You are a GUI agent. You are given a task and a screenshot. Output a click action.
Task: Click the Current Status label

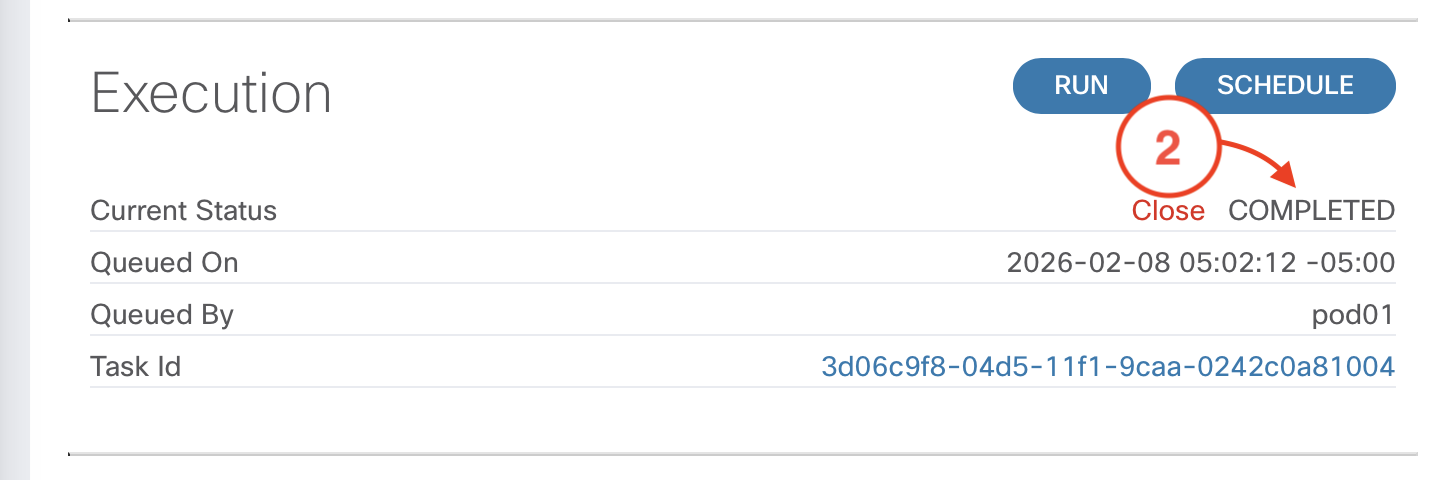(x=183, y=211)
